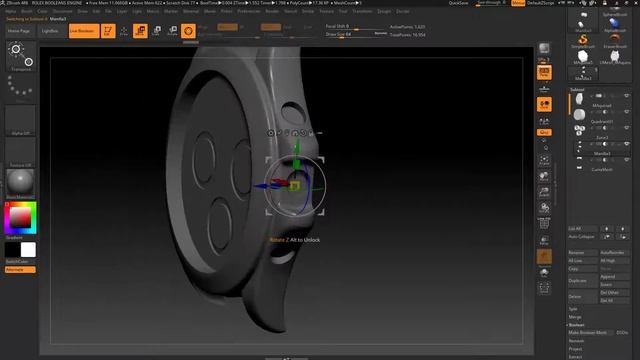Click the gizmo customize gear icon
This screenshot has height=360, width=640.
[271, 133]
